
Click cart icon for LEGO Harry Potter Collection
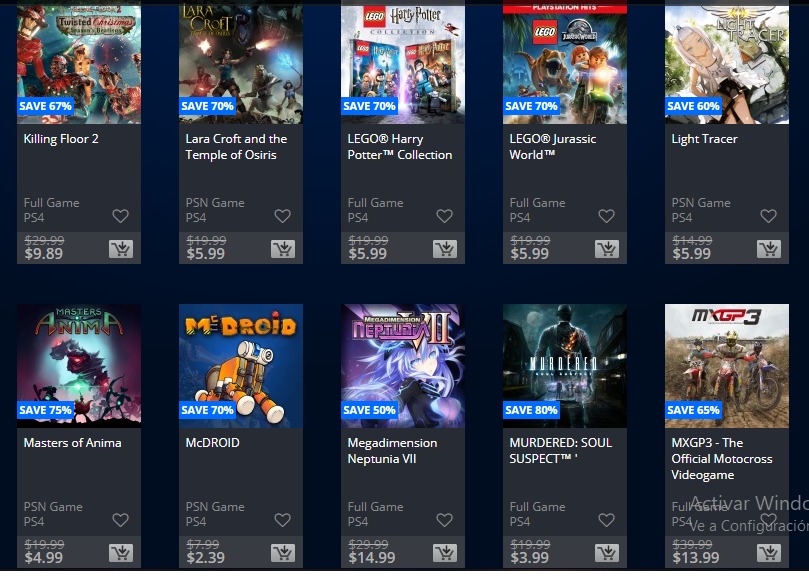(445, 249)
